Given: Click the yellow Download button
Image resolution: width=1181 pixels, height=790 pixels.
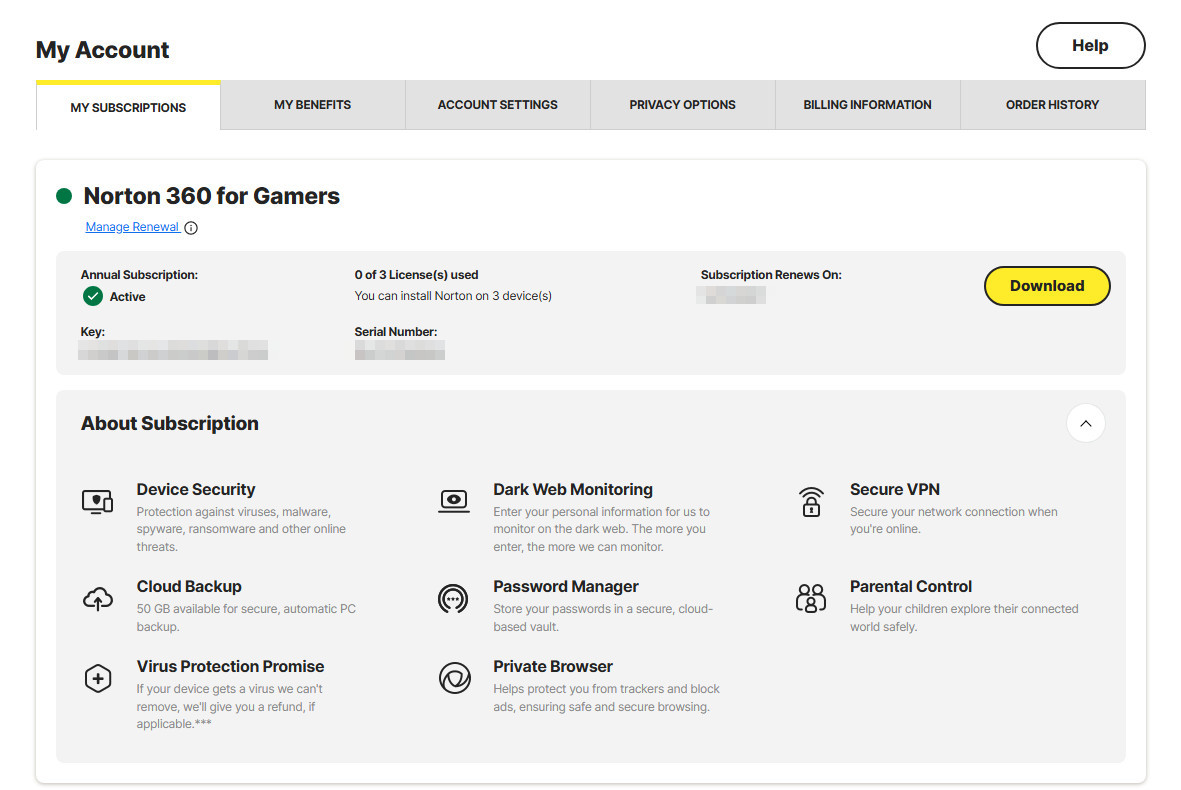Looking at the screenshot, I should [x=1047, y=286].
